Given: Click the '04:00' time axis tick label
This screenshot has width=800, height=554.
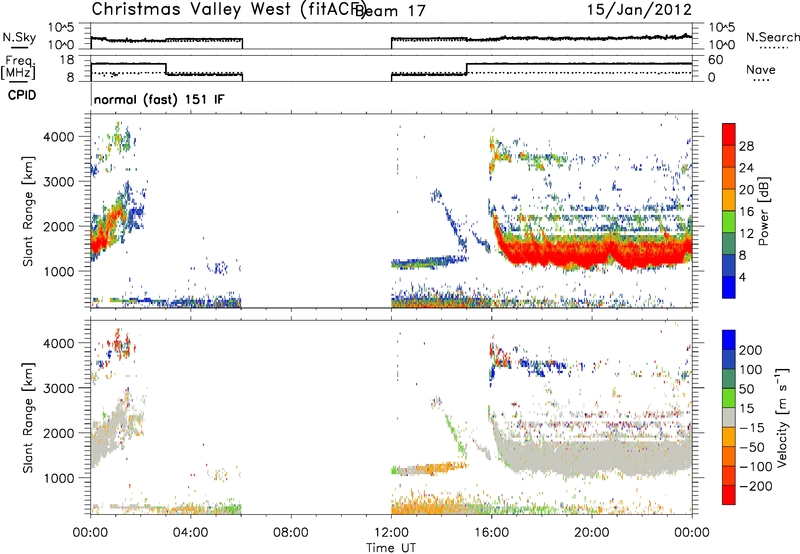Looking at the screenshot, I should (x=190, y=533).
